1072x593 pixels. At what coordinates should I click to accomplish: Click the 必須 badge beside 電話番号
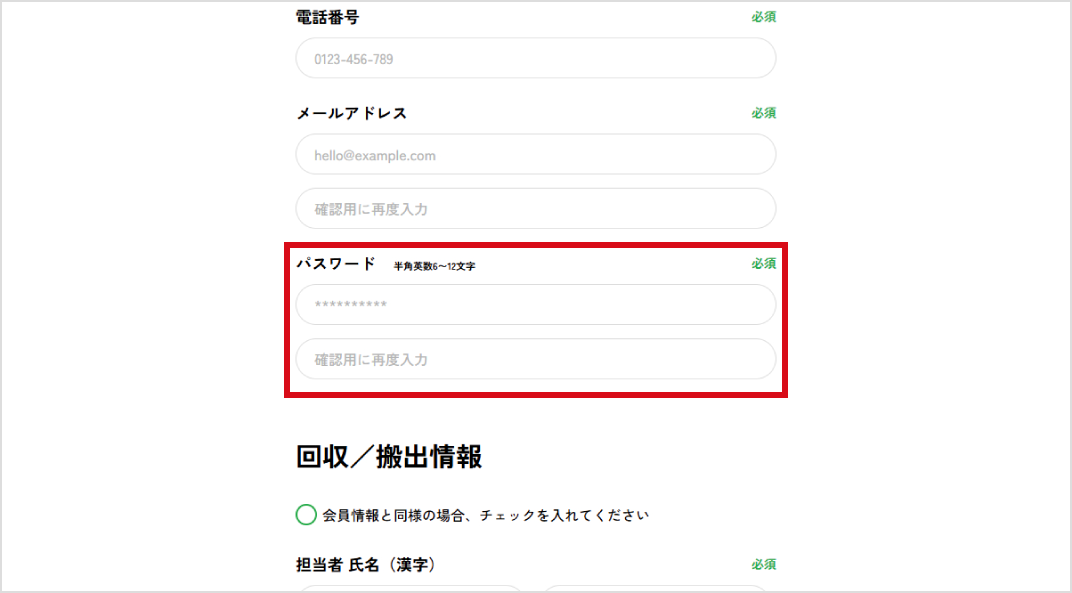click(x=764, y=17)
